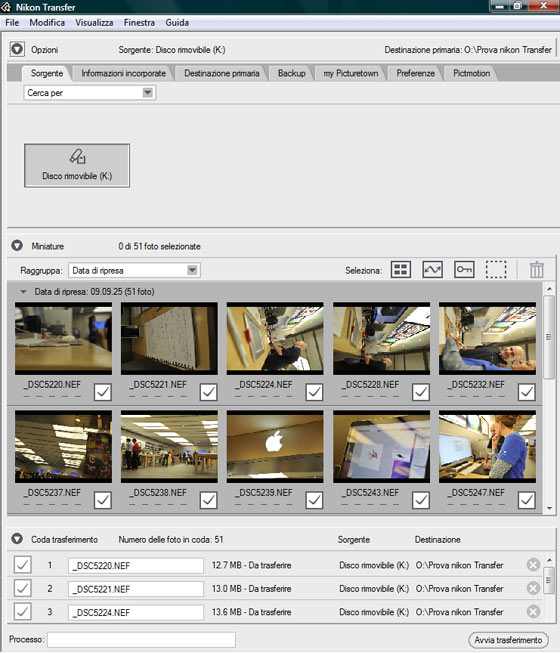Click the select marked images icon
The height and width of the screenshot is (653, 560).
tap(432, 269)
